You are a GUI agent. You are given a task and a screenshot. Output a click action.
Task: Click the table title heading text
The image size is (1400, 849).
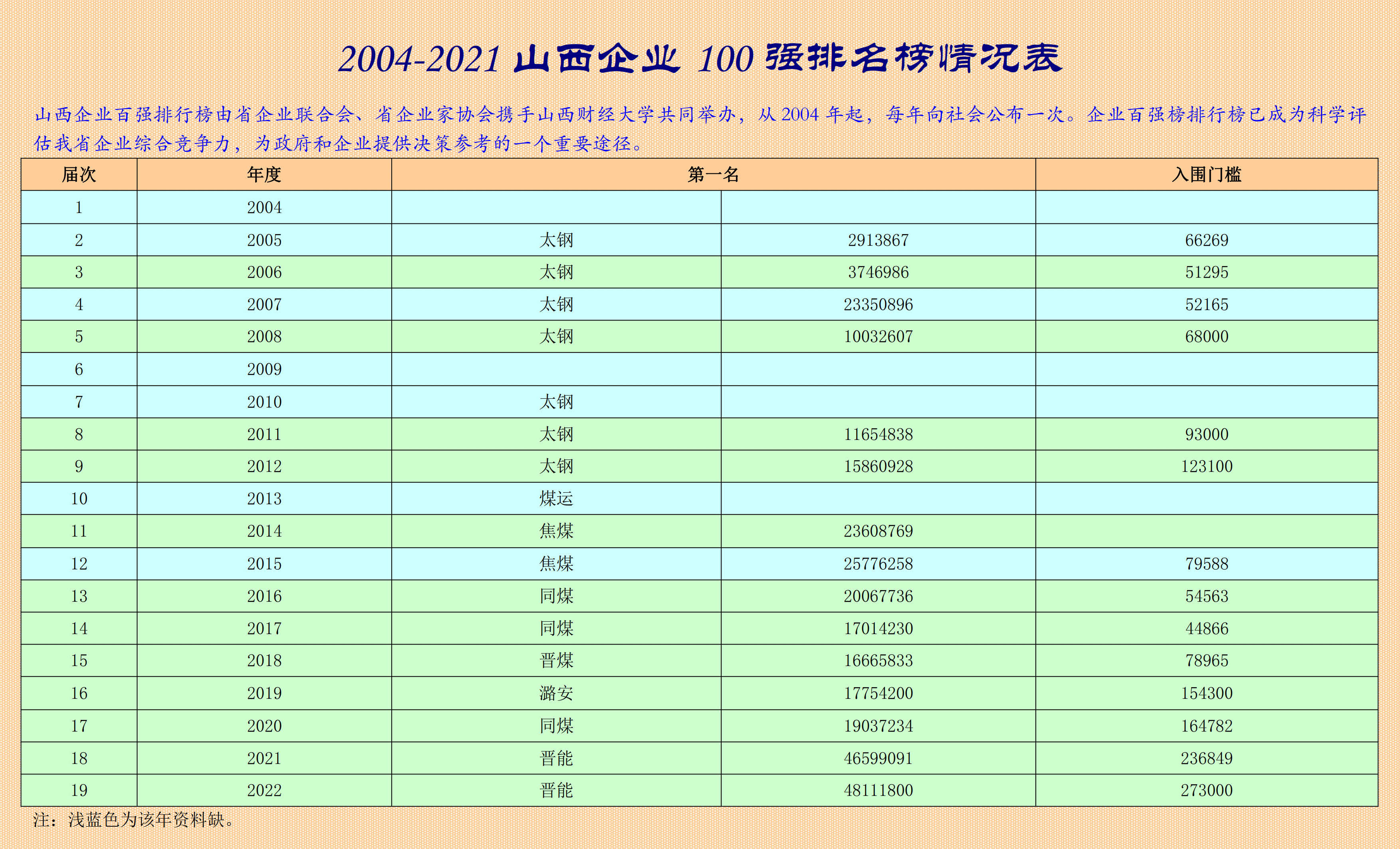700,59
